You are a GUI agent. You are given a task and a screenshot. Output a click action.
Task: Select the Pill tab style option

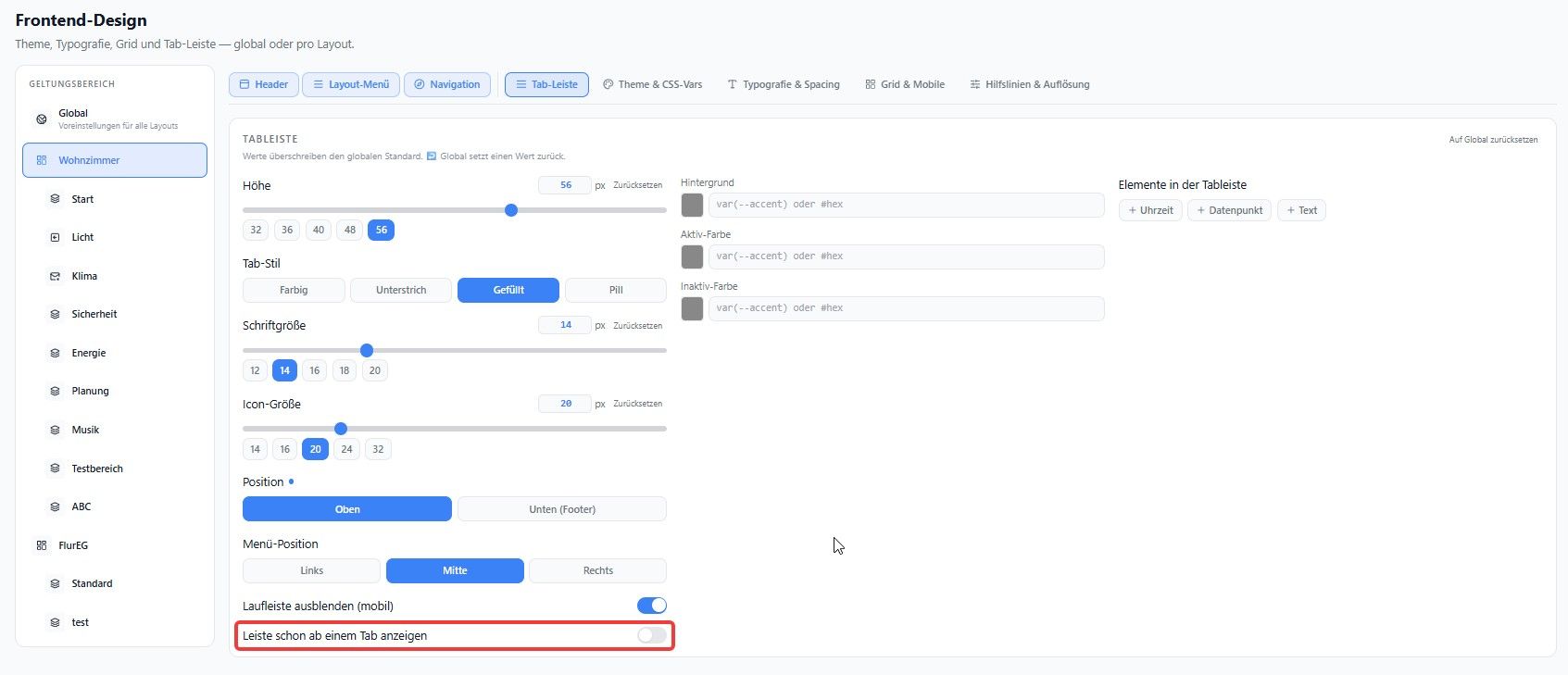coord(616,290)
